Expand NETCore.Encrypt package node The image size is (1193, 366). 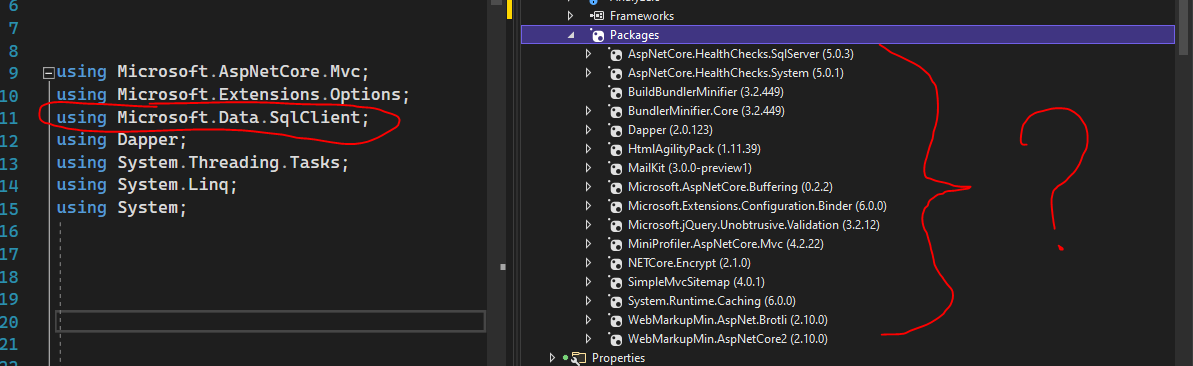click(588, 263)
